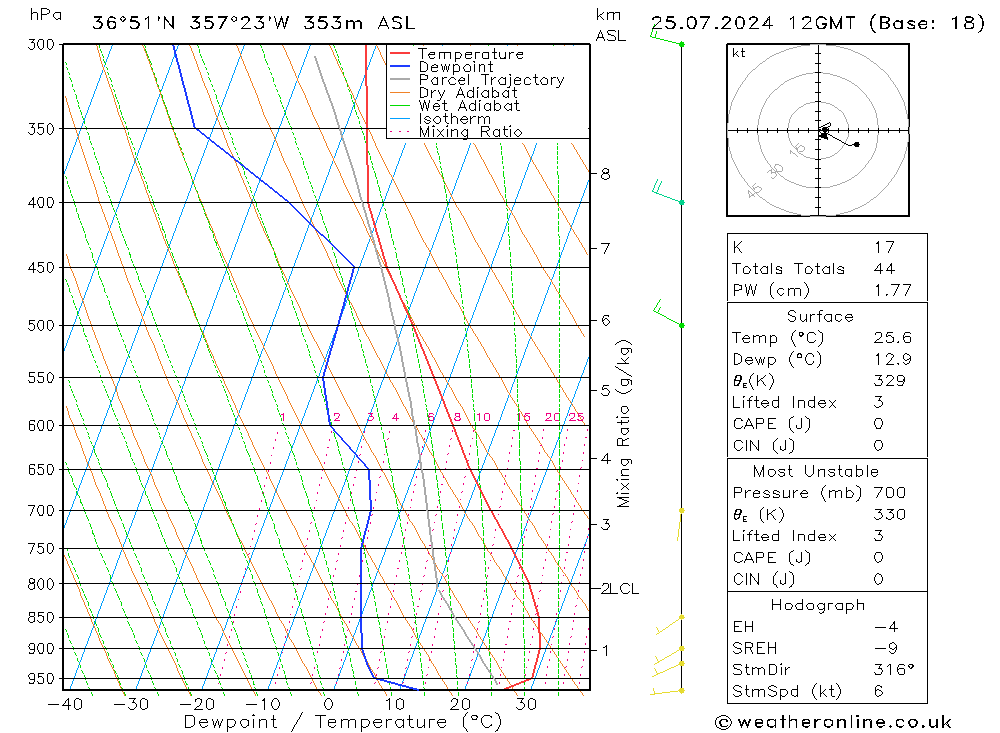This screenshot has height=733, width=1000.
Task: Click the 'kt' unit label in hodograph
Action: 739,53
